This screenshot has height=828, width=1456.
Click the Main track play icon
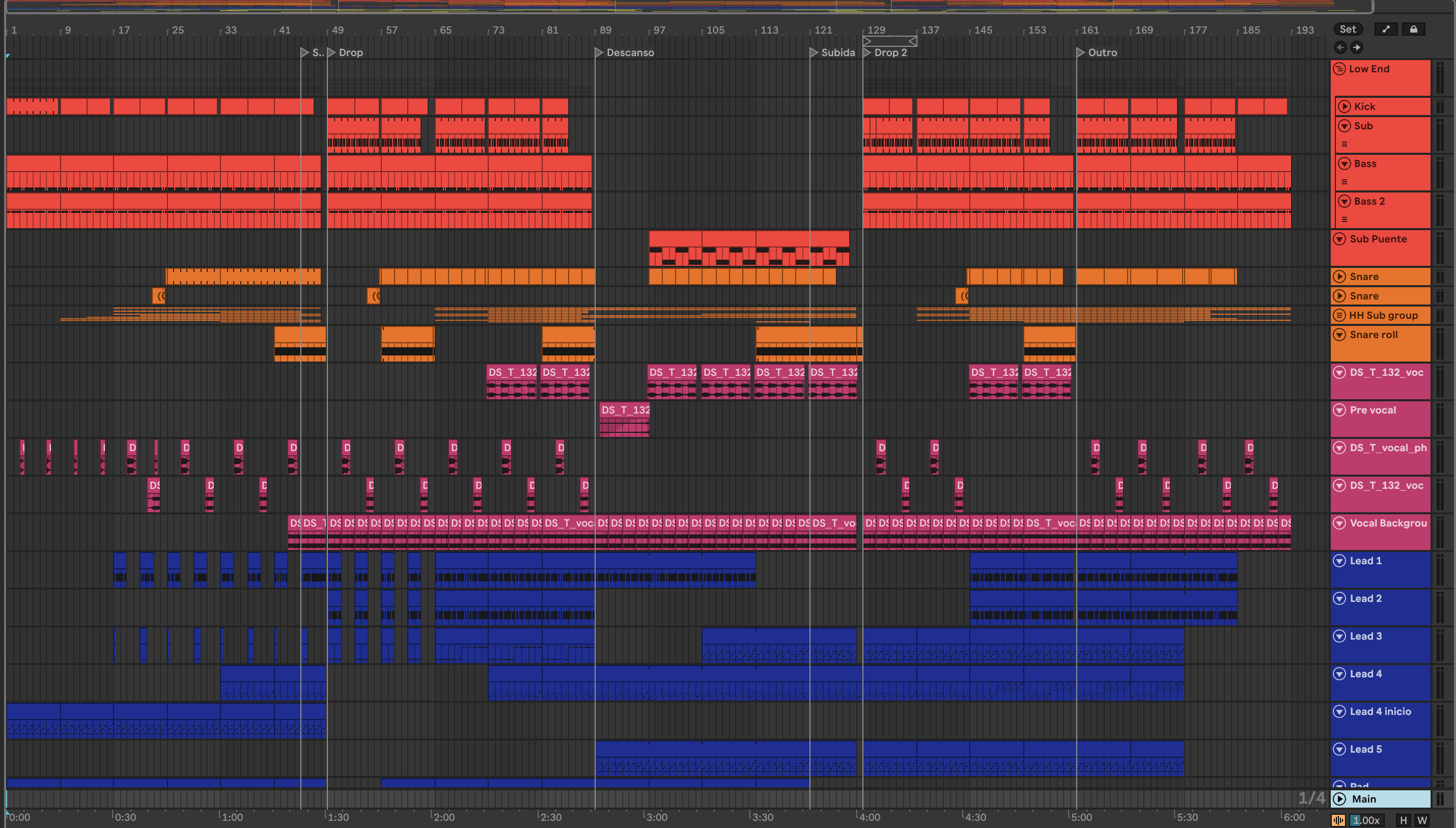point(1339,798)
